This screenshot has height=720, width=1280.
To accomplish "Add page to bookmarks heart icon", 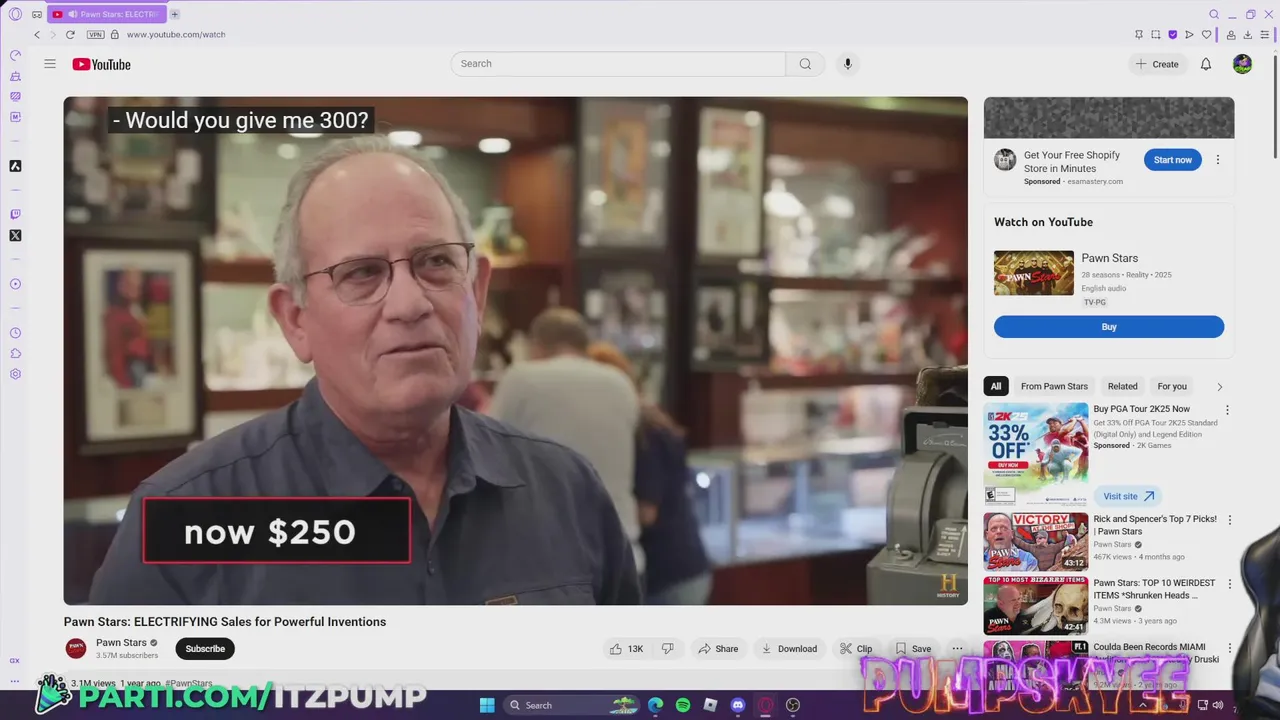I will (1207, 34).
